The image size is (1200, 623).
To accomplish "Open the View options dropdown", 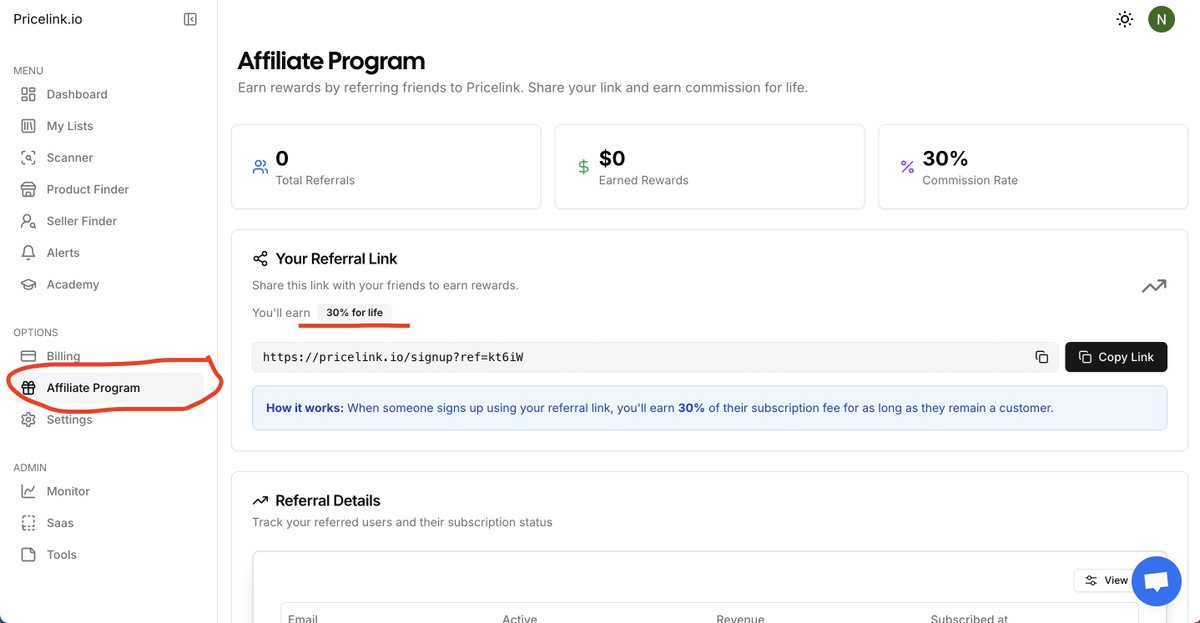I will (1106, 580).
